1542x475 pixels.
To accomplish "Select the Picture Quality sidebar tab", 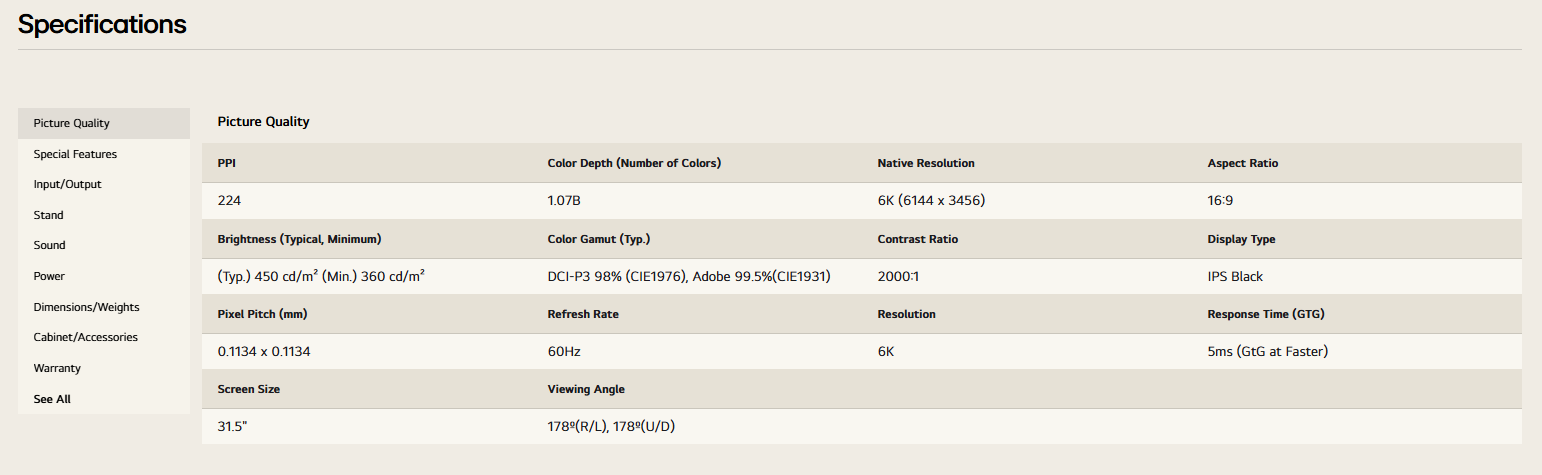I will (x=104, y=123).
